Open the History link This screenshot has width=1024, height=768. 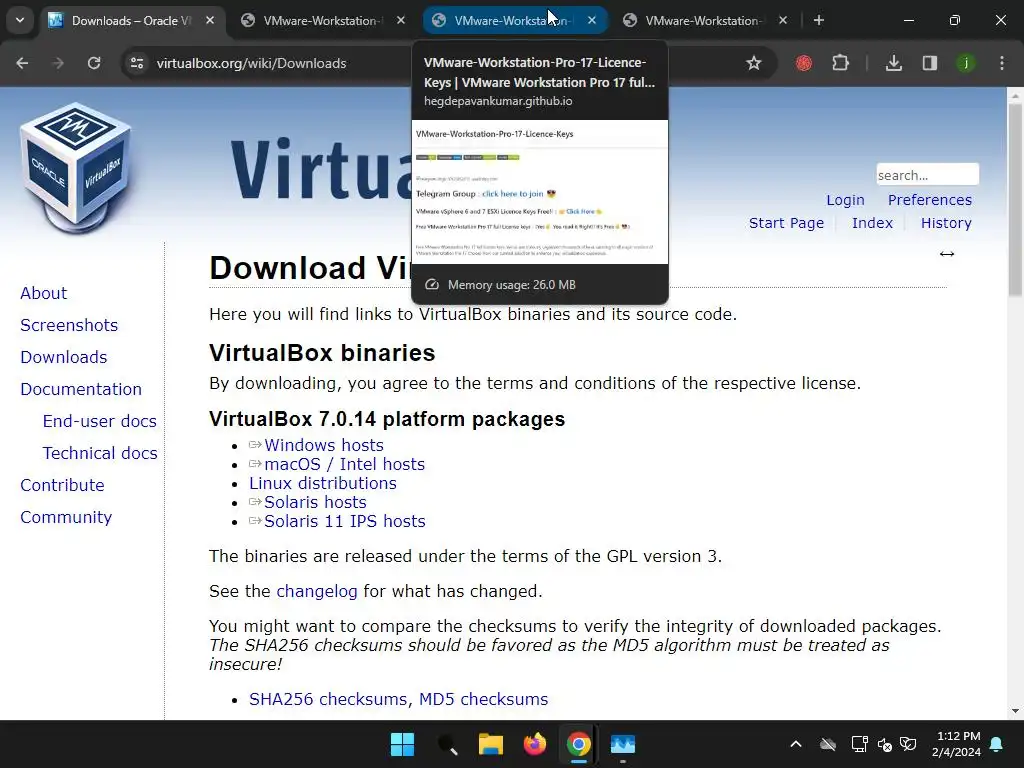tap(946, 223)
